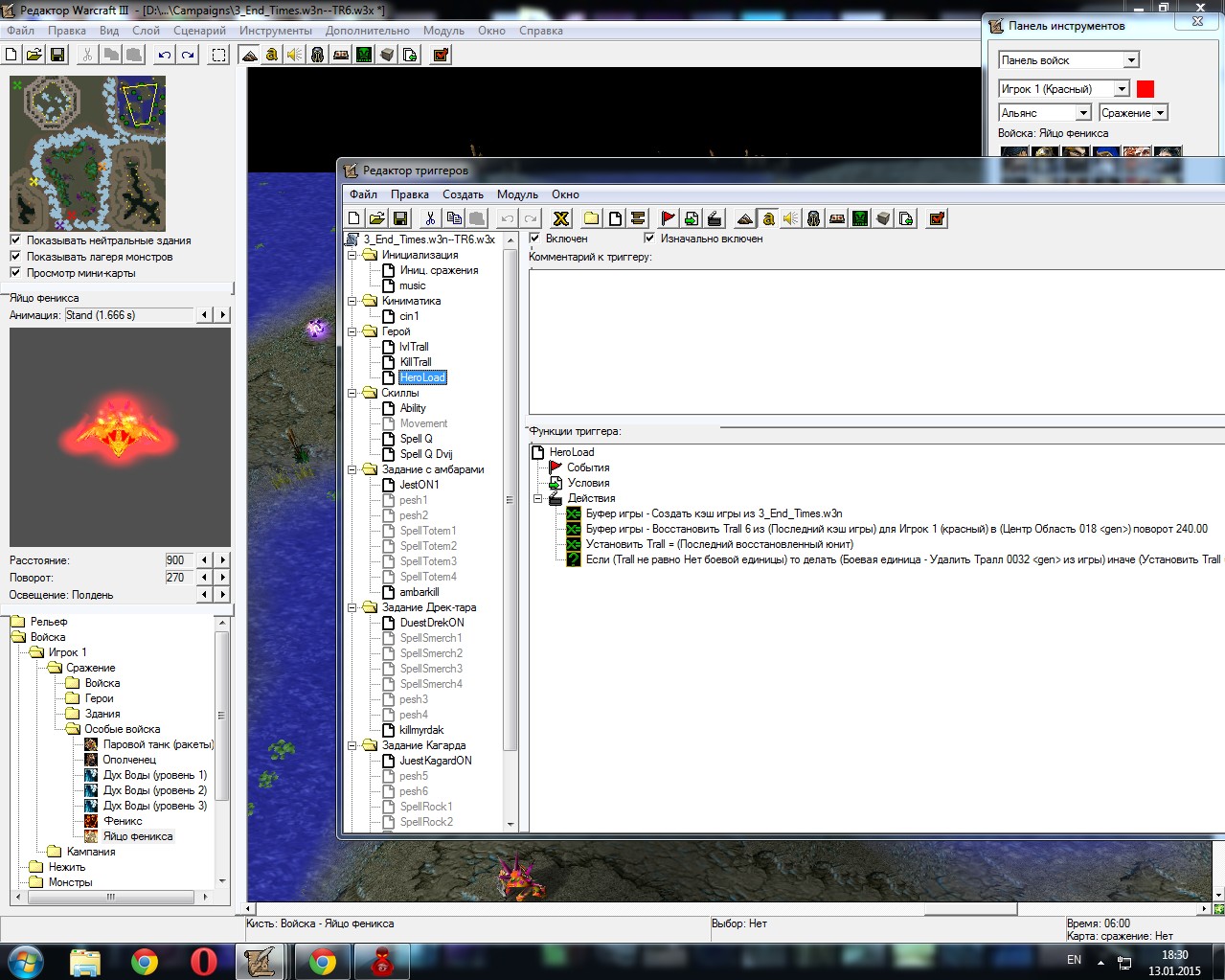Select KillTrall trigger in tree
The width and height of the screenshot is (1225, 980).
pos(416,362)
